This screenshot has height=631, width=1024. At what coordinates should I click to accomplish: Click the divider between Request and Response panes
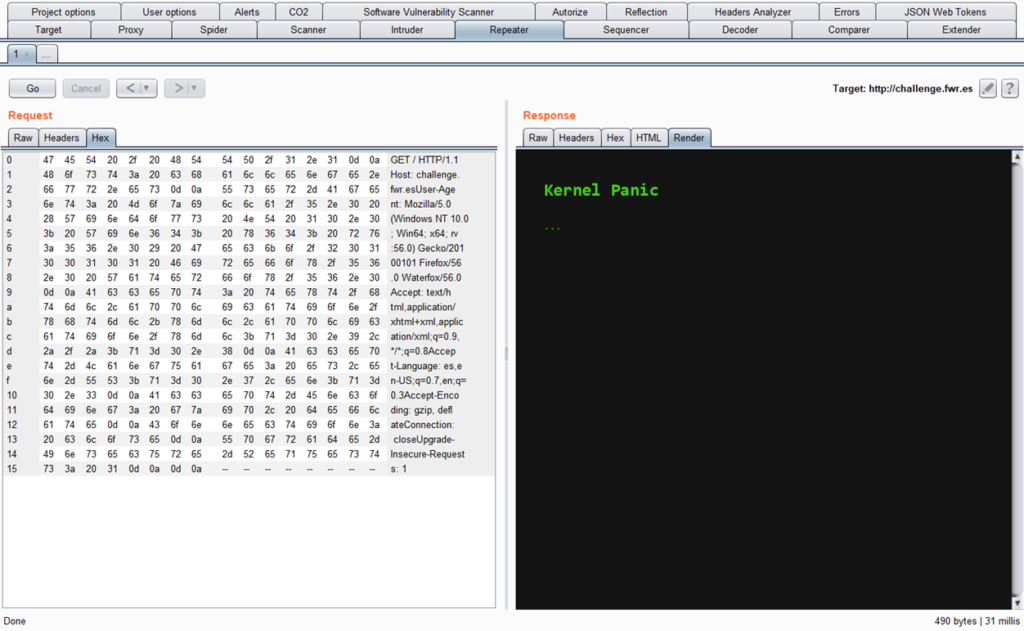point(506,353)
